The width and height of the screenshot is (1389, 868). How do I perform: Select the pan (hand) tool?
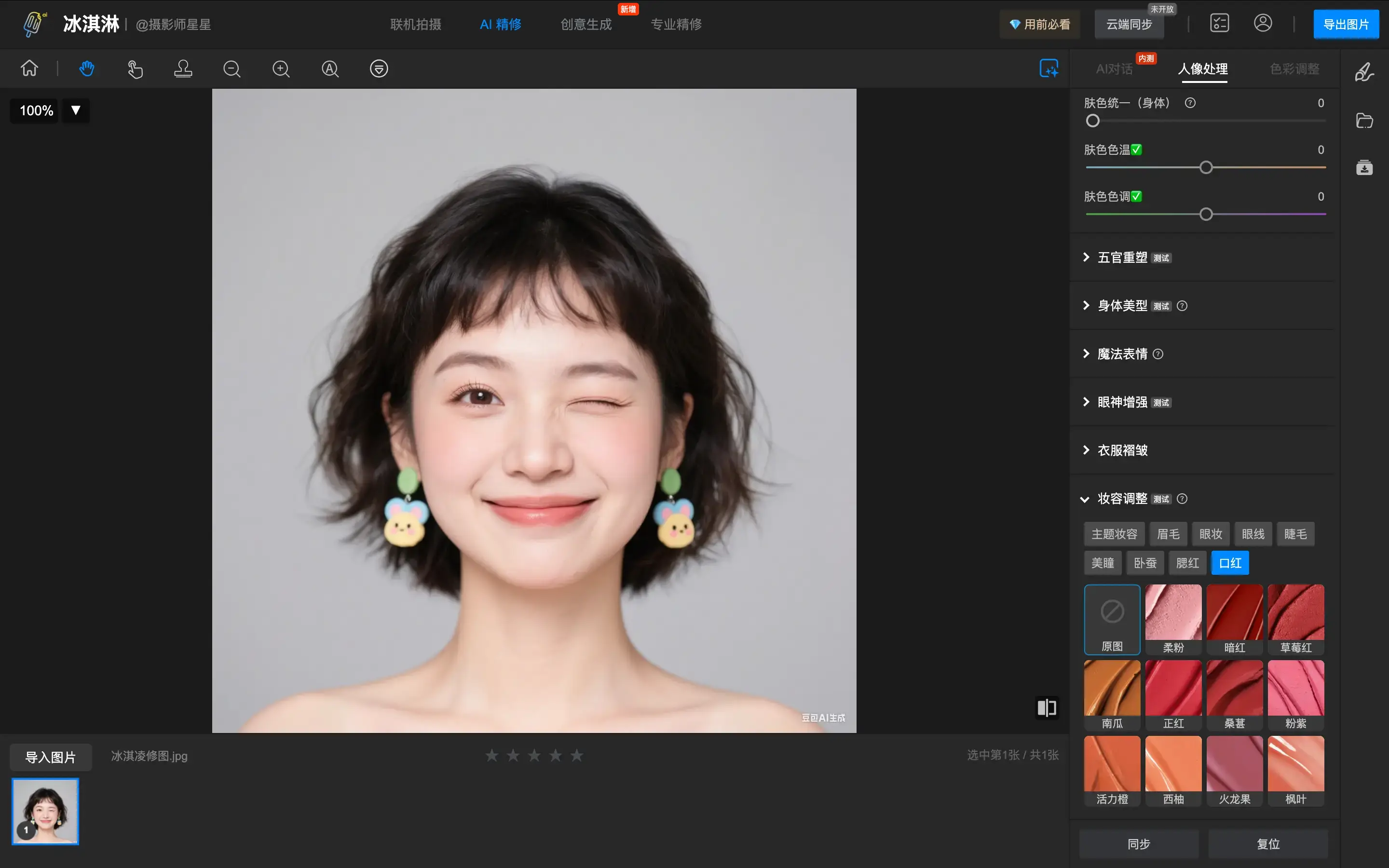click(x=86, y=68)
